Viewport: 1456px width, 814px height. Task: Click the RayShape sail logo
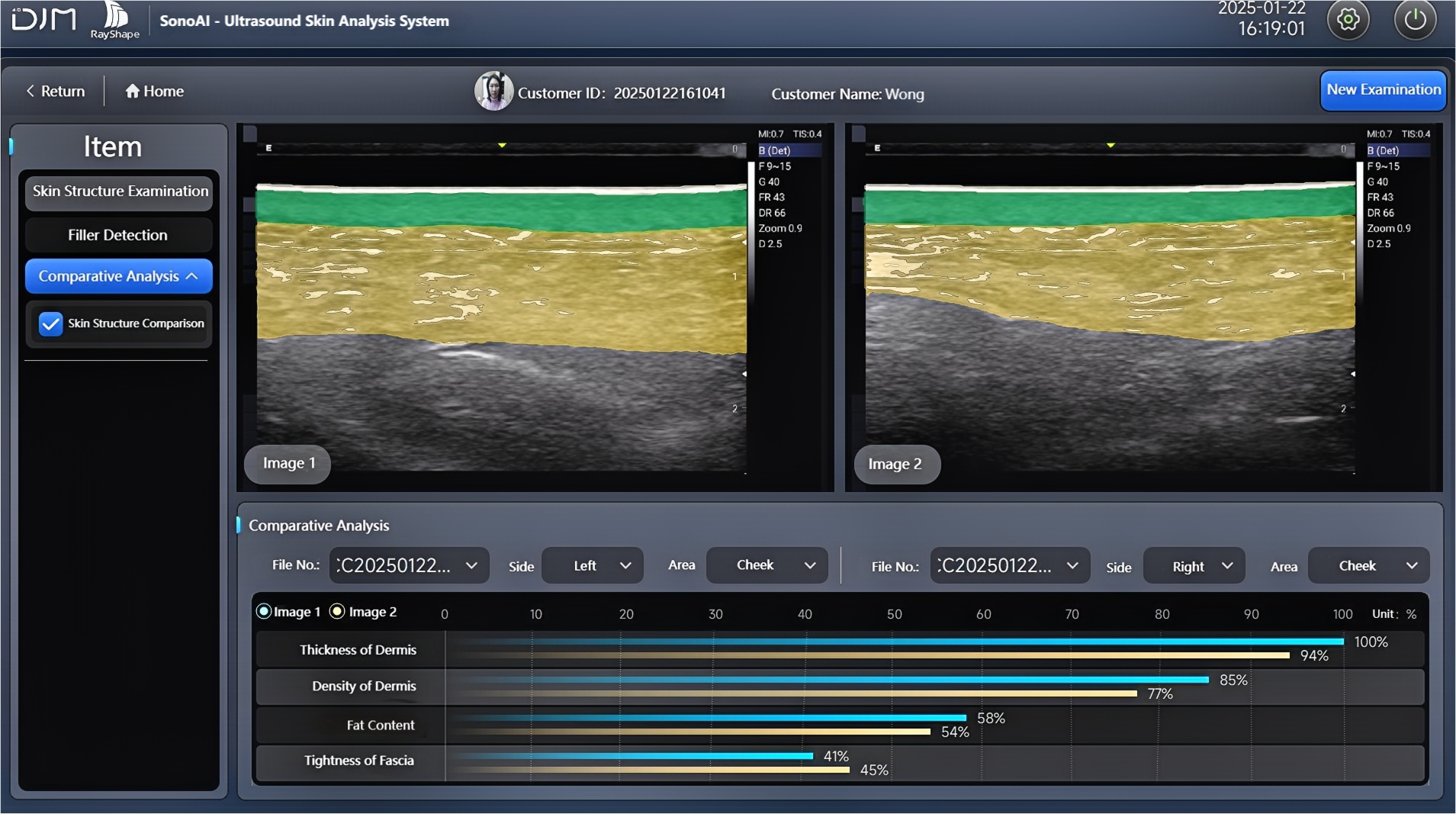(x=115, y=16)
